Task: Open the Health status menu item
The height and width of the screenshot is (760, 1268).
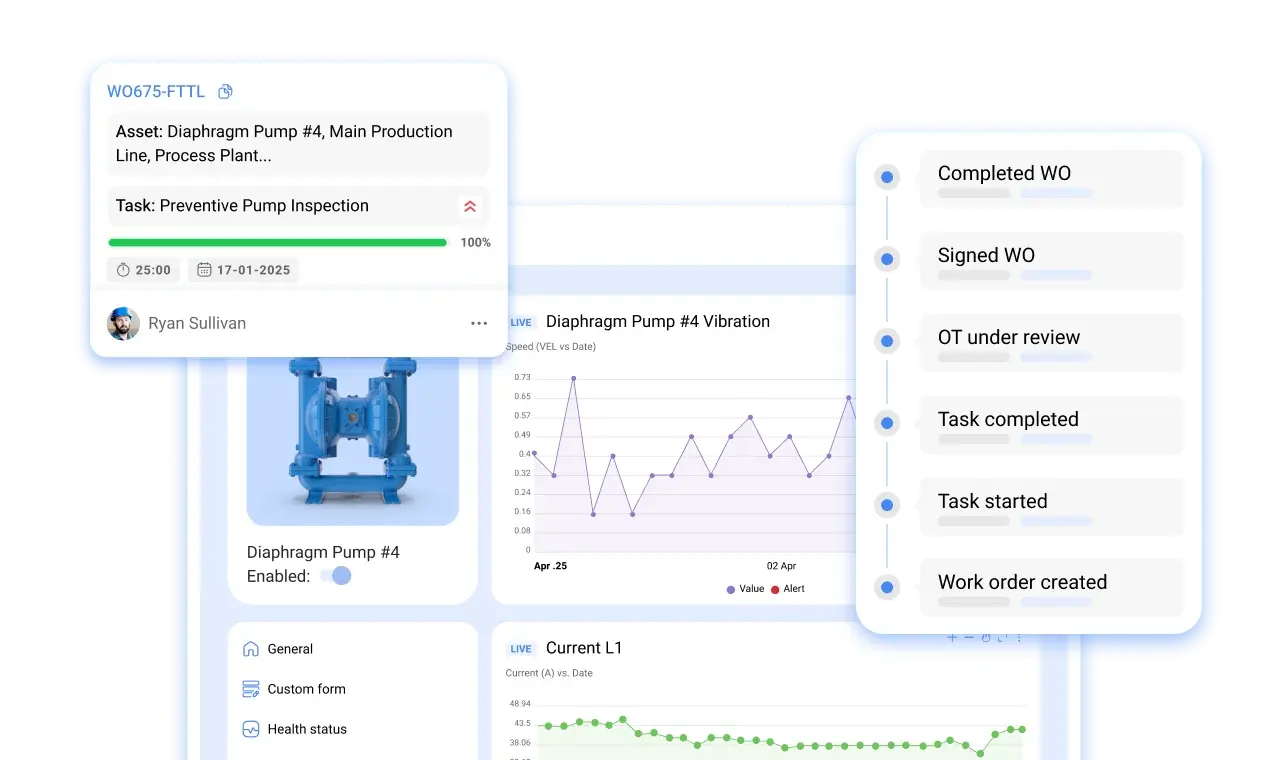Action: click(307, 729)
